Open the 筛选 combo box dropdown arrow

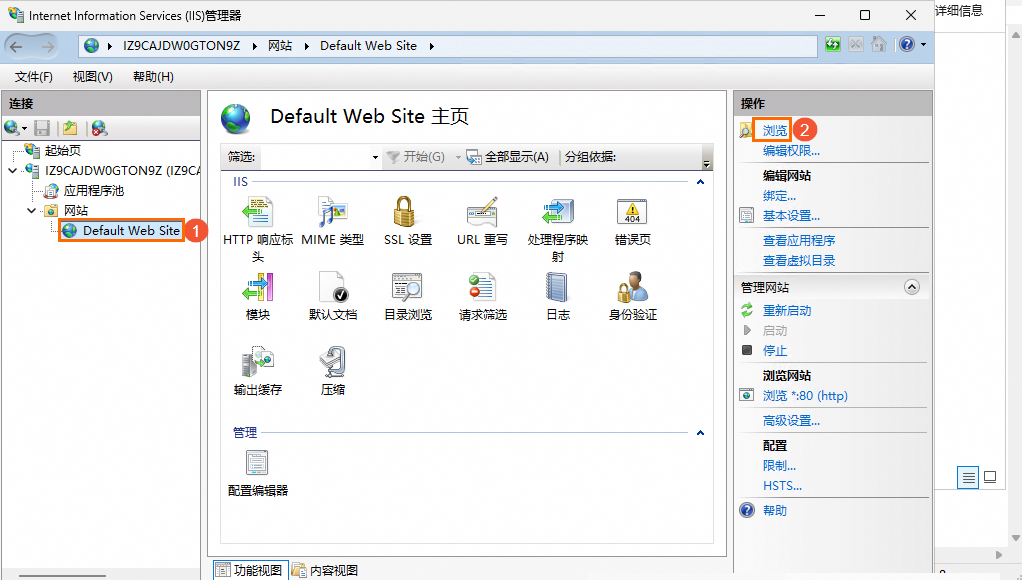click(x=375, y=157)
